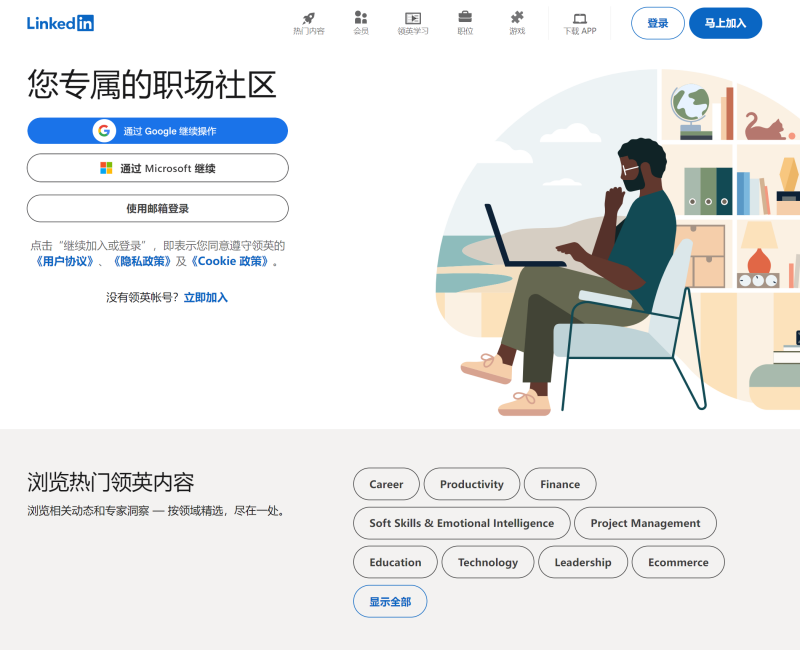Select the Ecommerce topic pill
This screenshot has height=650, width=800.
click(678, 562)
